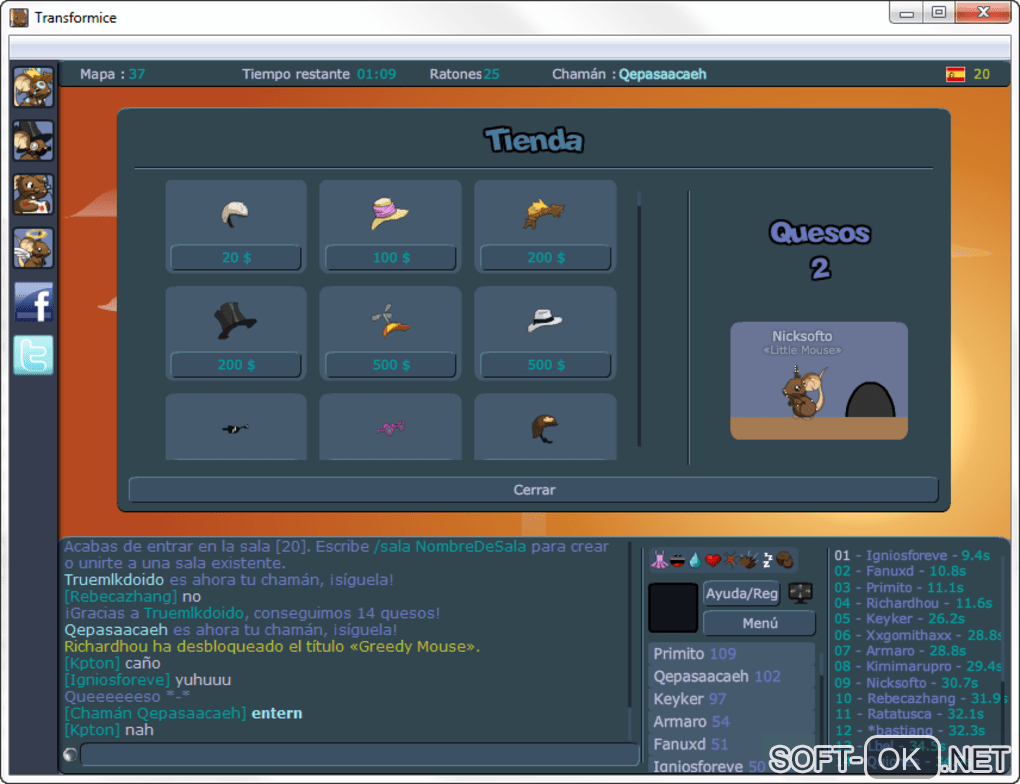Click the Tiempo restante 01:09 timer

point(319,74)
